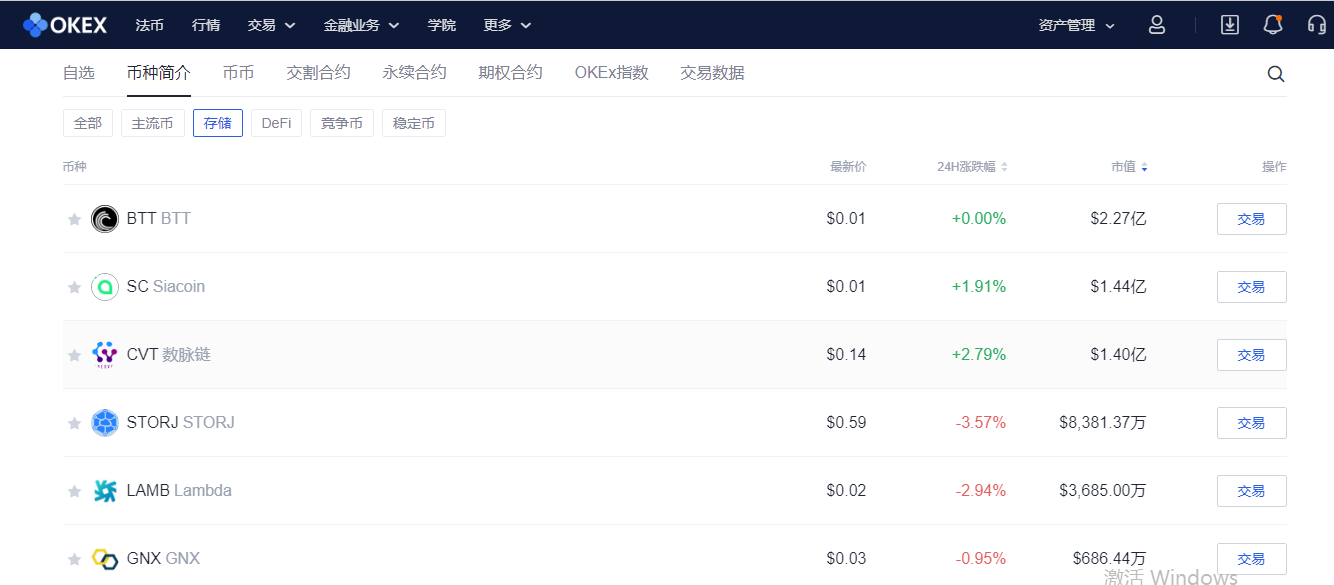The image size is (1334, 585).
Task: Click the 交易 button for BTT
Action: click(x=1251, y=218)
